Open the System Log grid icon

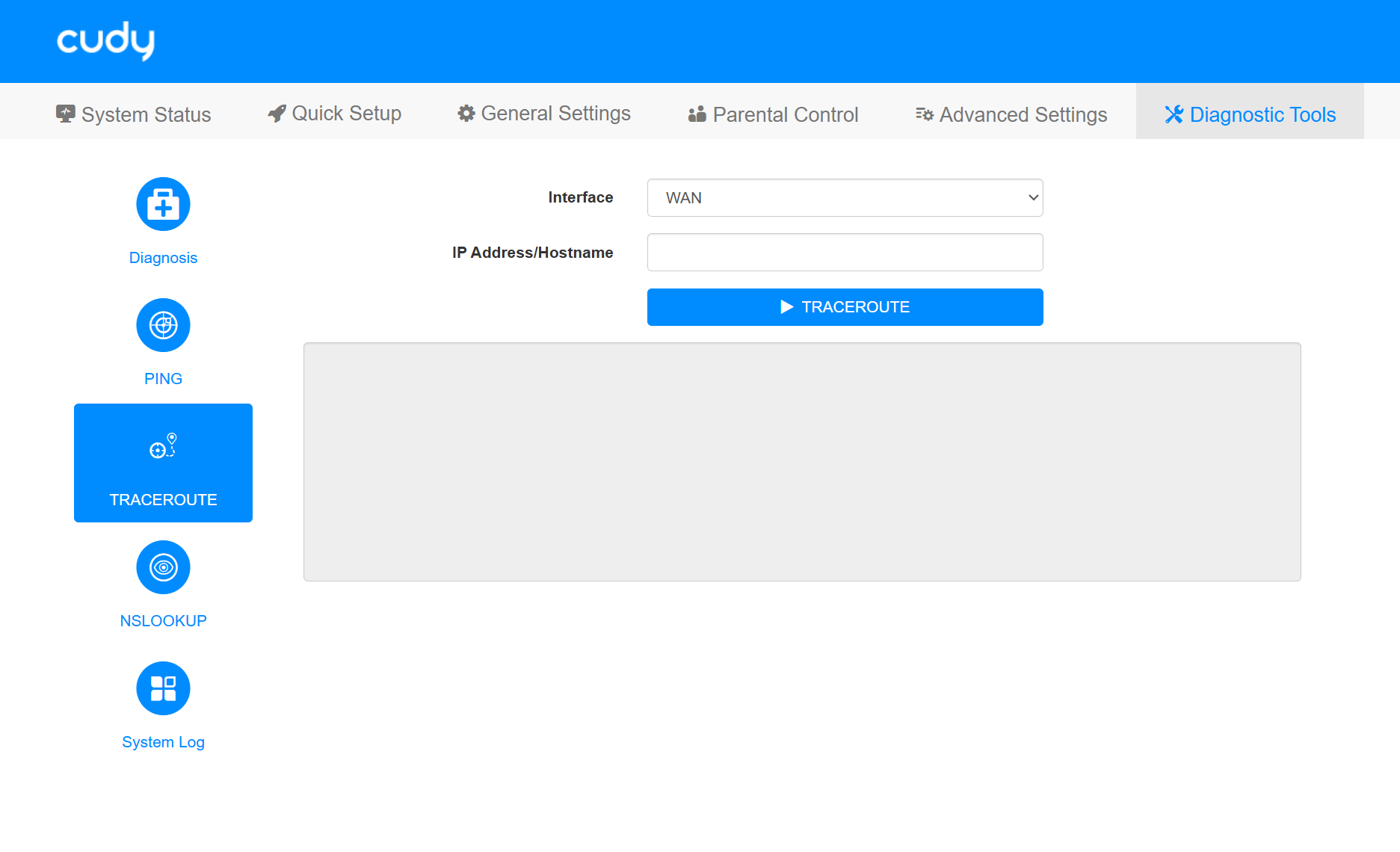pyautogui.click(x=163, y=688)
